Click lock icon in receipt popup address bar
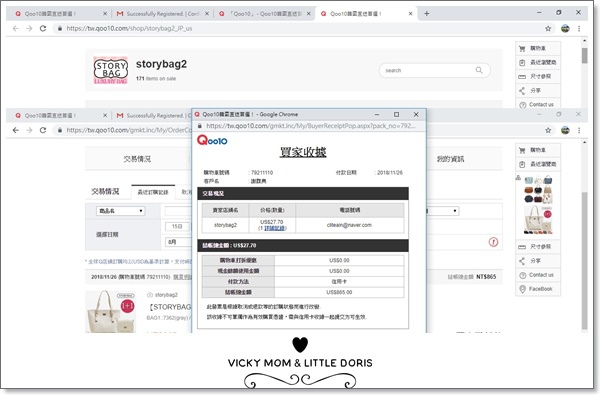 click(x=199, y=126)
